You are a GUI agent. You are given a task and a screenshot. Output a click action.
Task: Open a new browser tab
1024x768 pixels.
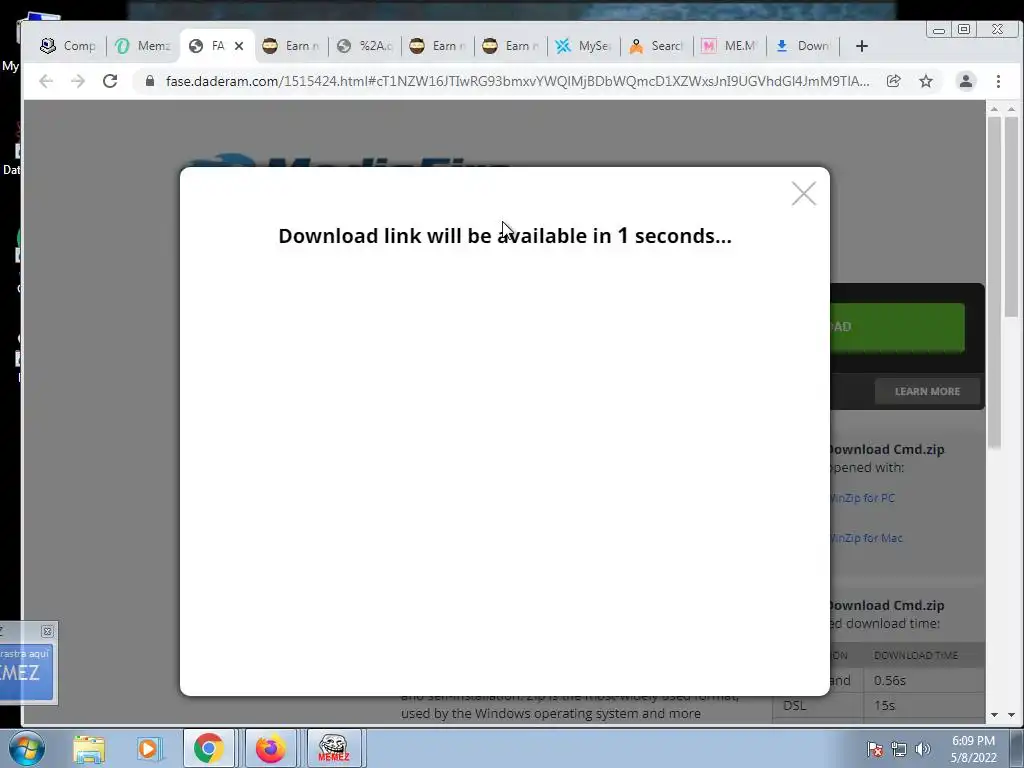click(861, 46)
